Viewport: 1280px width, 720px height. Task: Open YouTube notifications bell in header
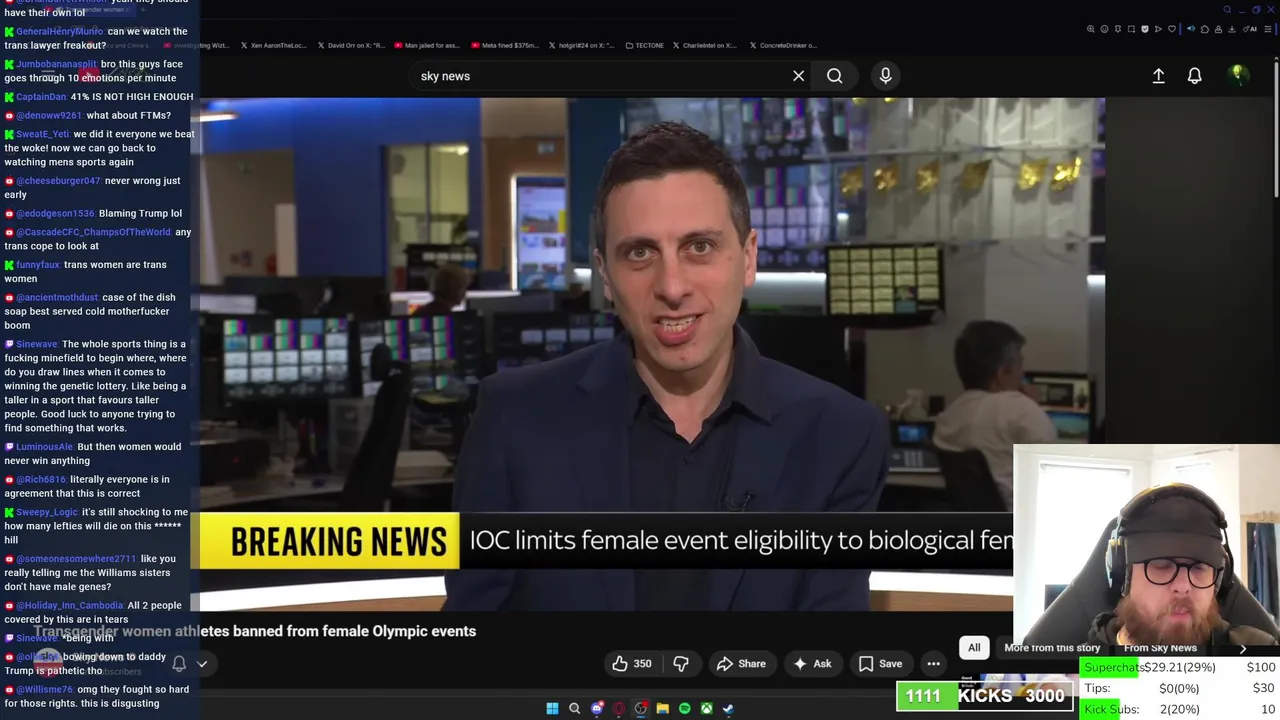tap(1194, 76)
